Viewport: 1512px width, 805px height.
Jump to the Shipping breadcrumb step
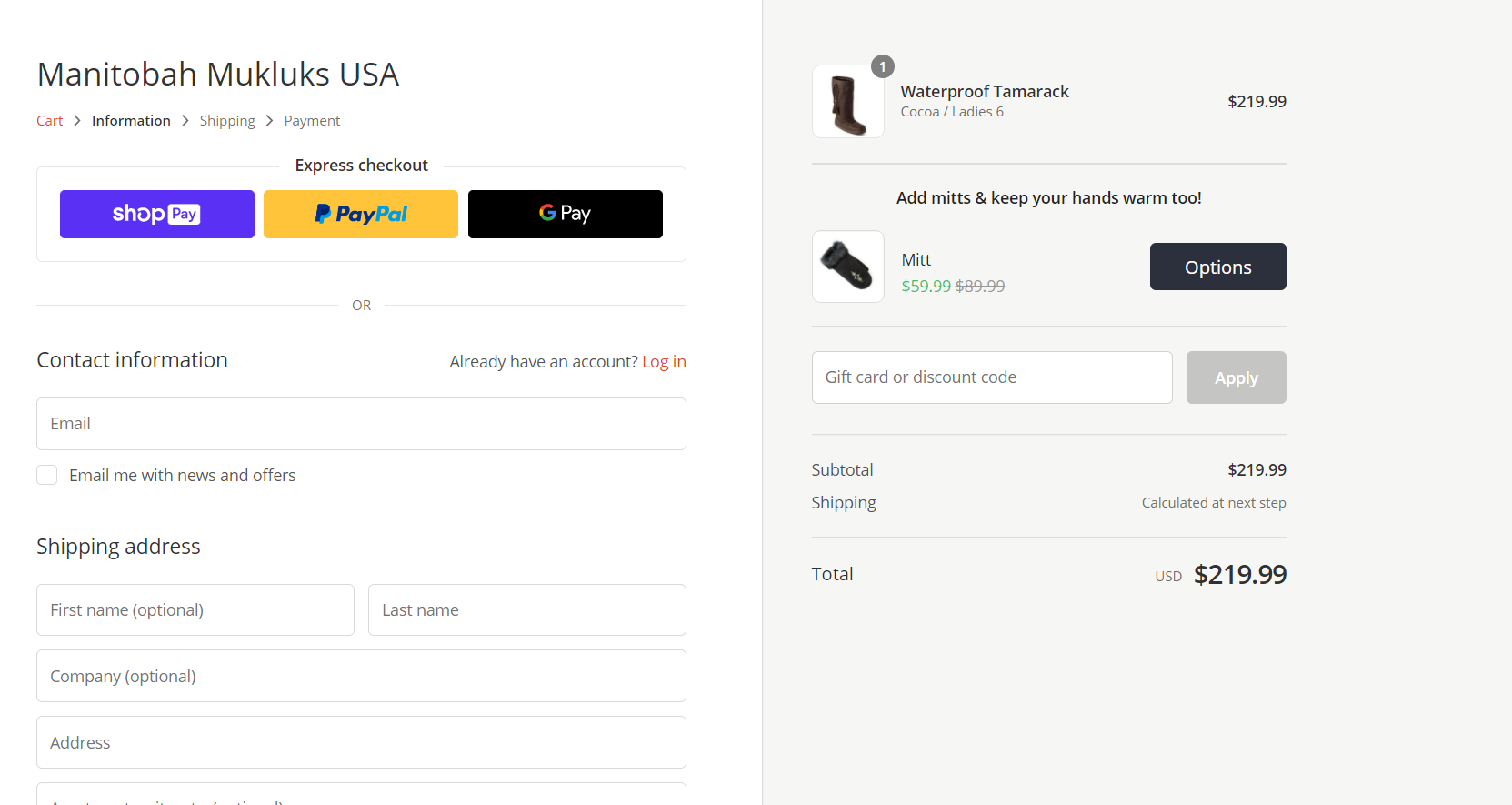(227, 121)
